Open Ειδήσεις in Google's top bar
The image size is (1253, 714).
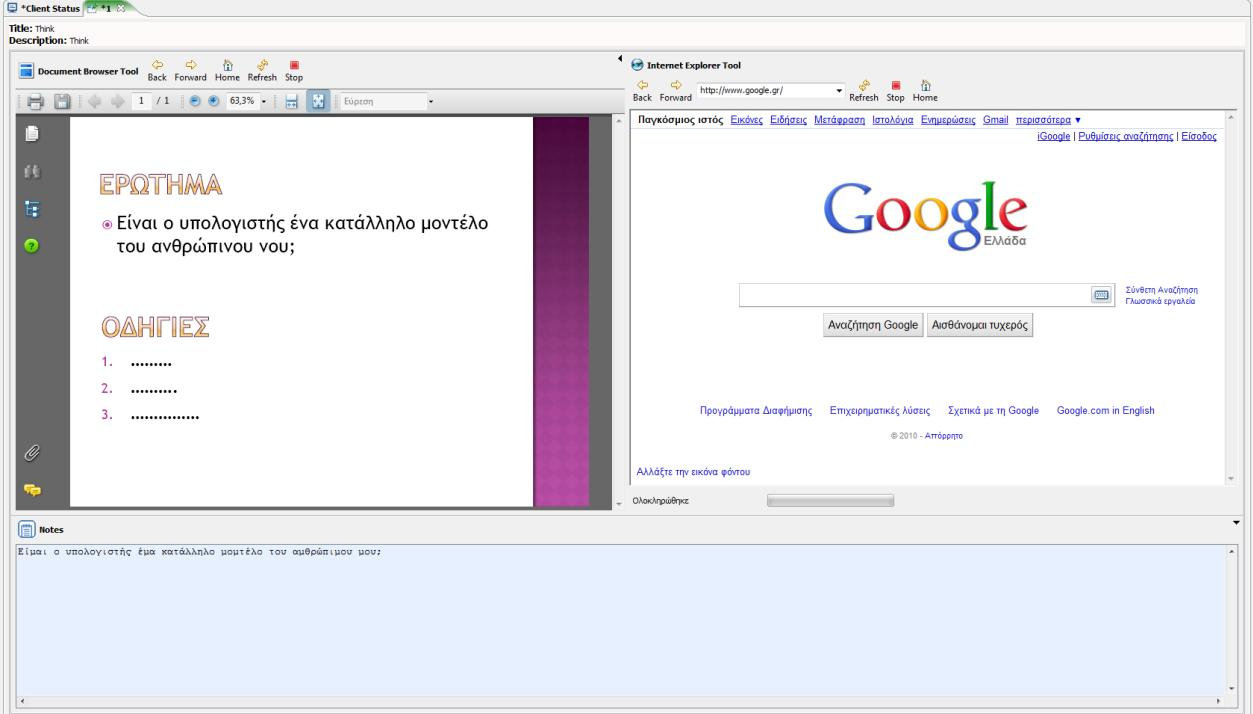pos(790,120)
